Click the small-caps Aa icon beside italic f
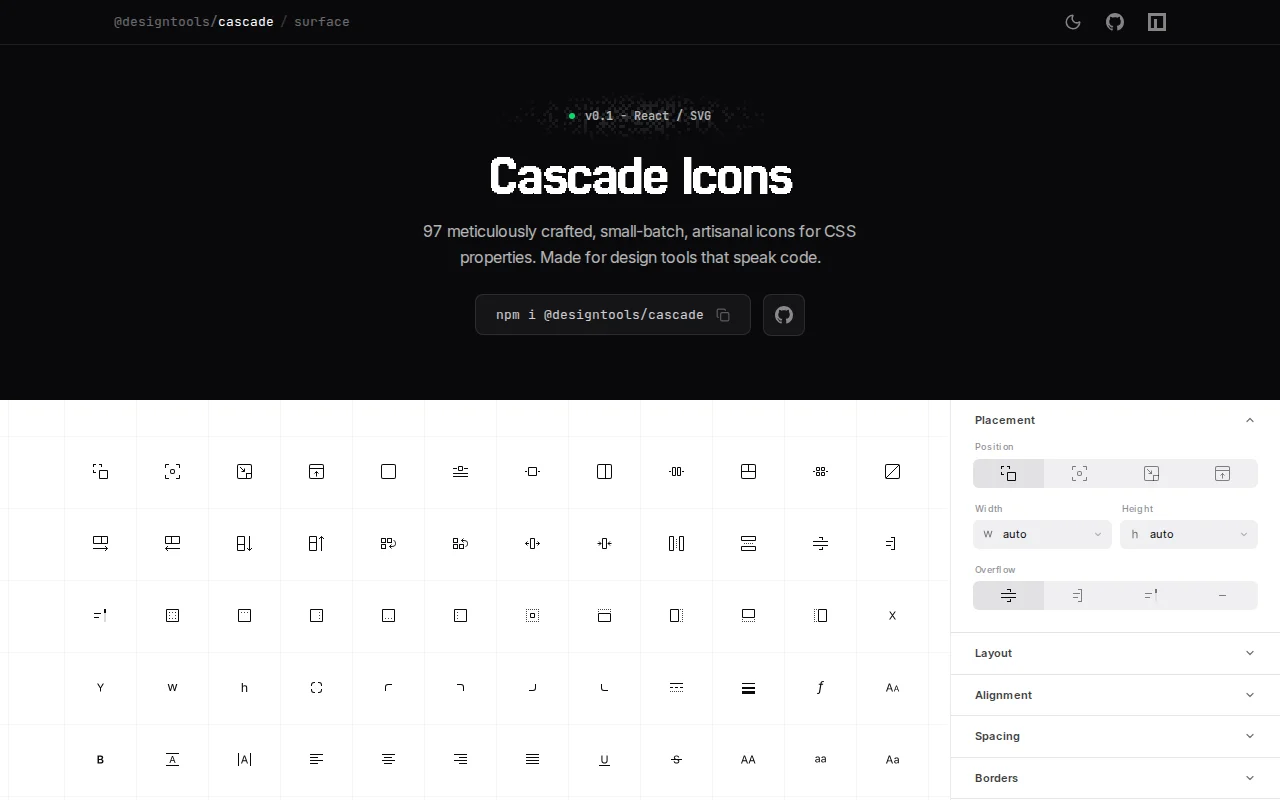Viewport: 1280px width, 800px height. [892, 687]
